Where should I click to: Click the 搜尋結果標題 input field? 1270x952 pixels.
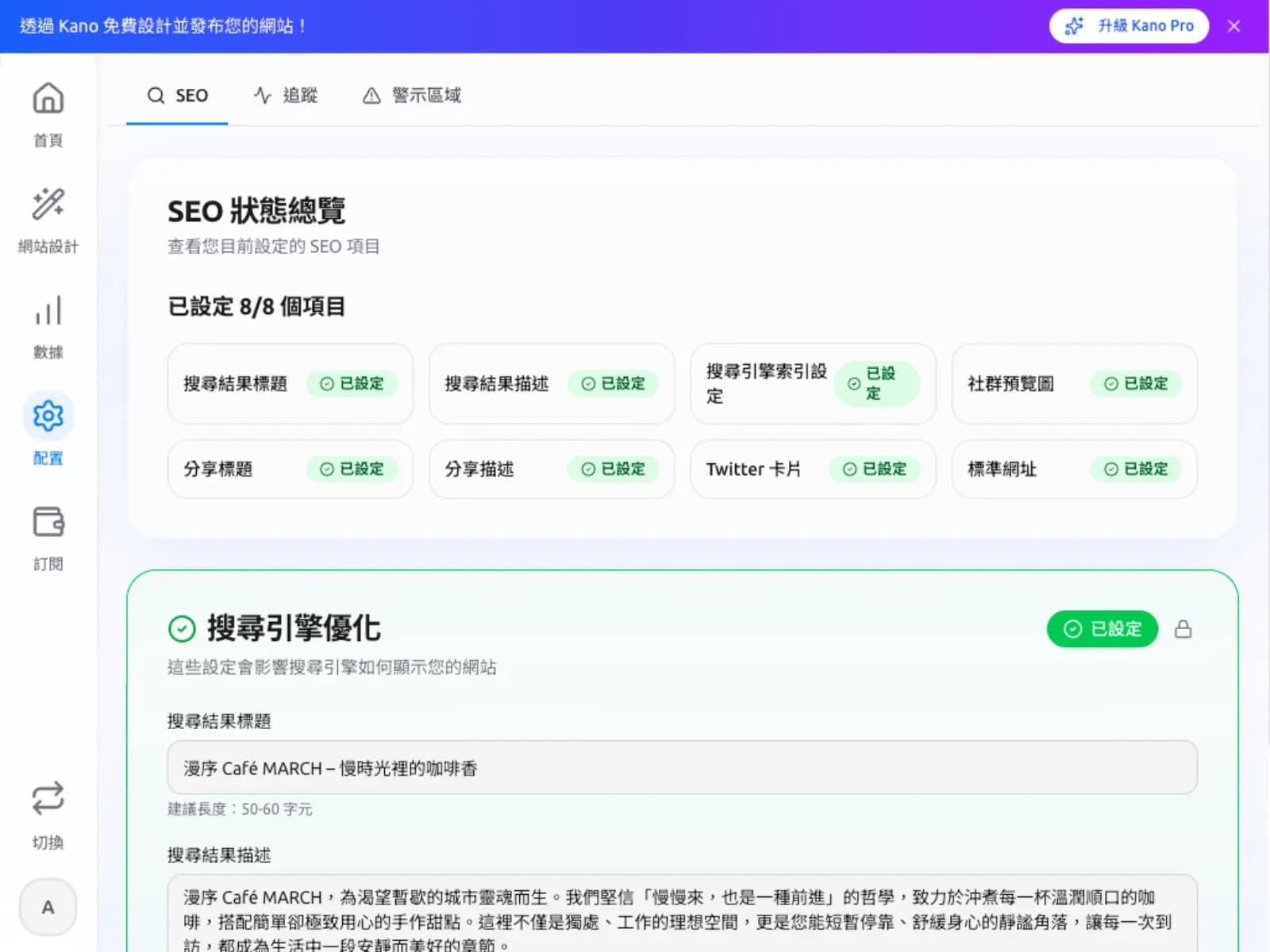(682, 768)
